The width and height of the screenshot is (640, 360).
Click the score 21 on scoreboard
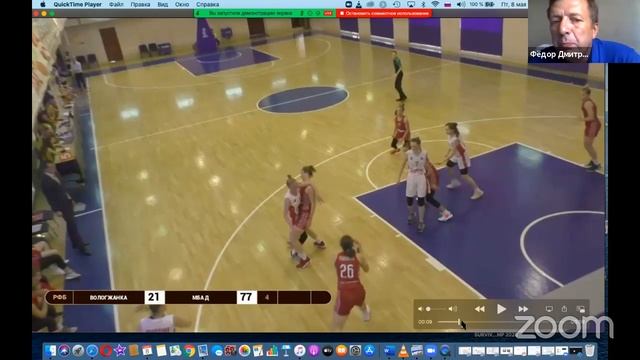(x=154, y=297)
